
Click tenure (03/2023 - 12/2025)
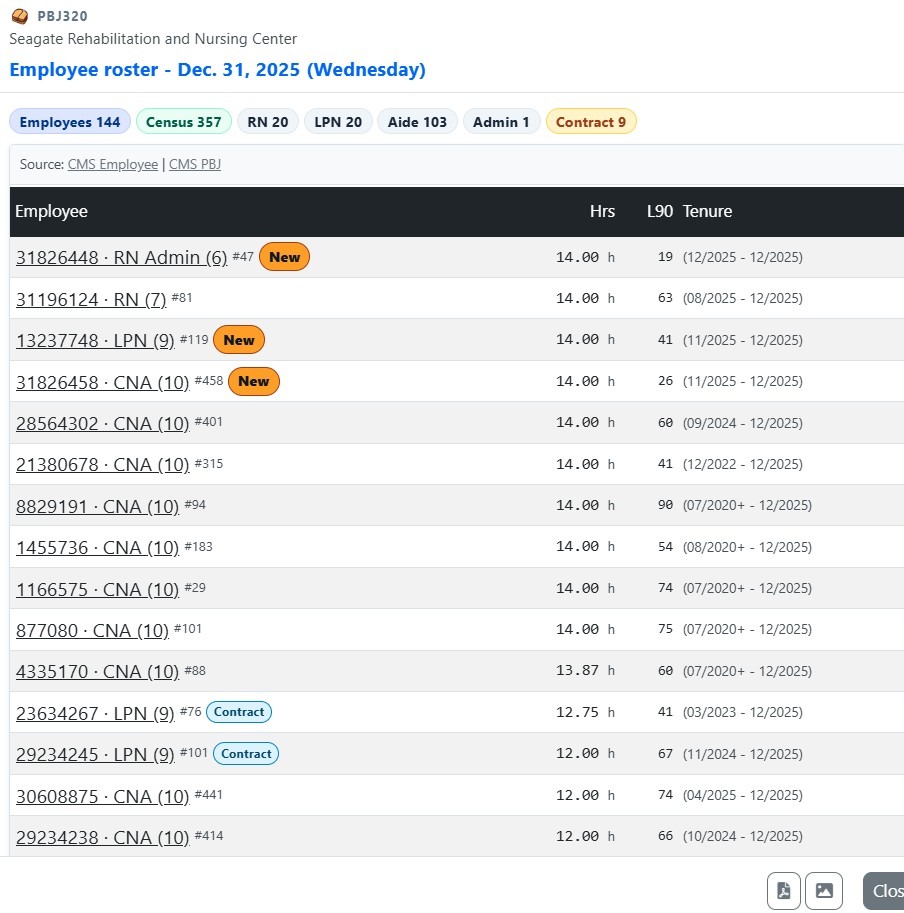click(743, 712)
